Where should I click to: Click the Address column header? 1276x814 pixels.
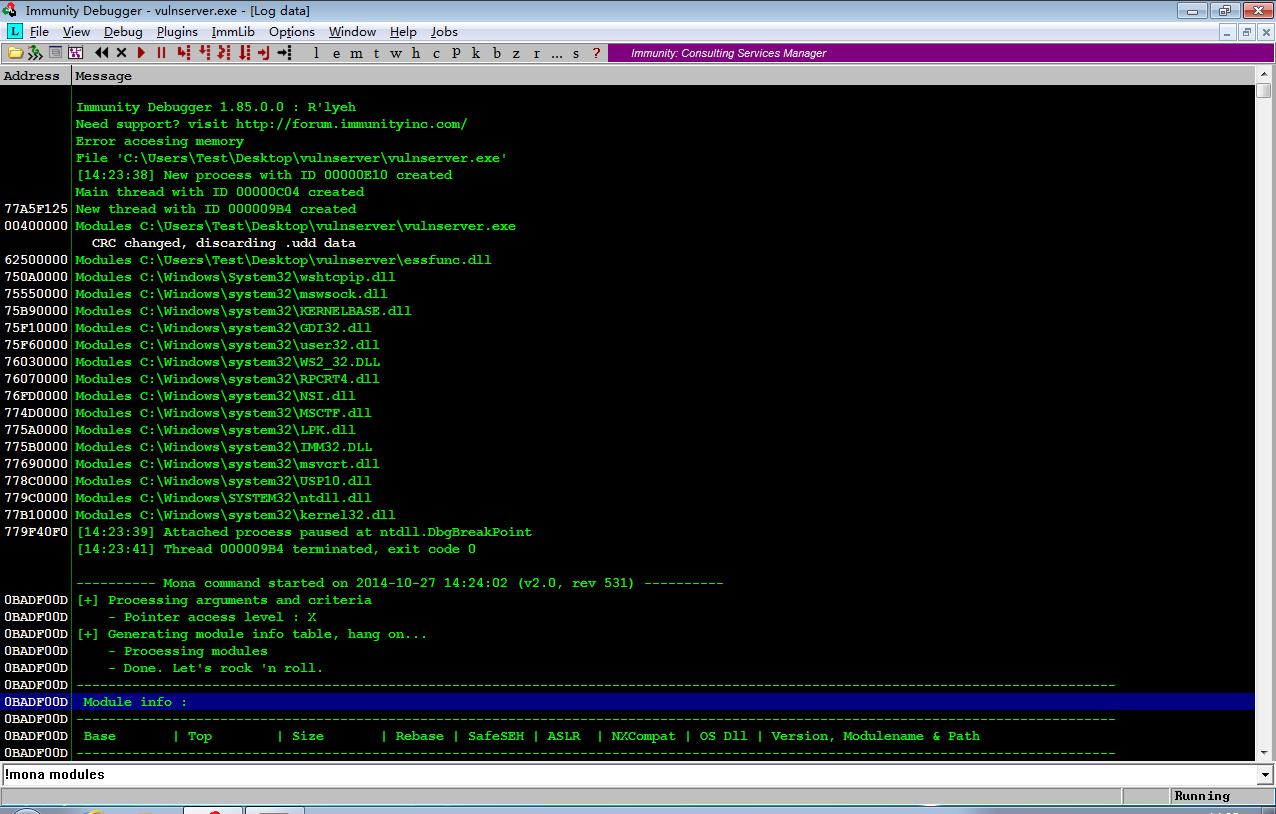click(35, 76)
